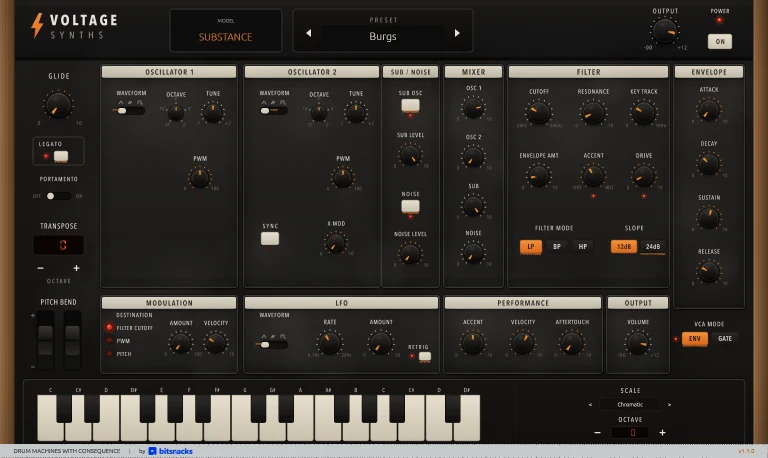Click the ENVELOPE AMT knob

click(x=538, y=176)
